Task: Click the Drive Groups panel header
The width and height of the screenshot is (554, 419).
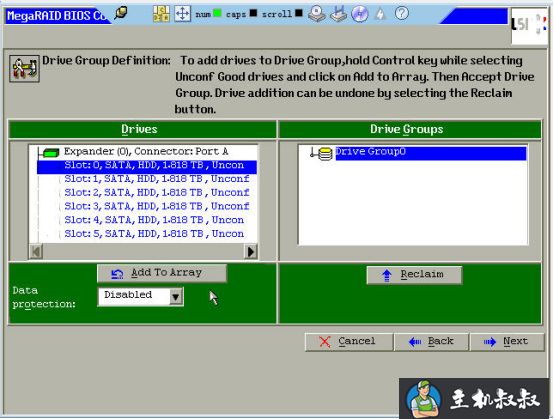Action: coord(410,129)
